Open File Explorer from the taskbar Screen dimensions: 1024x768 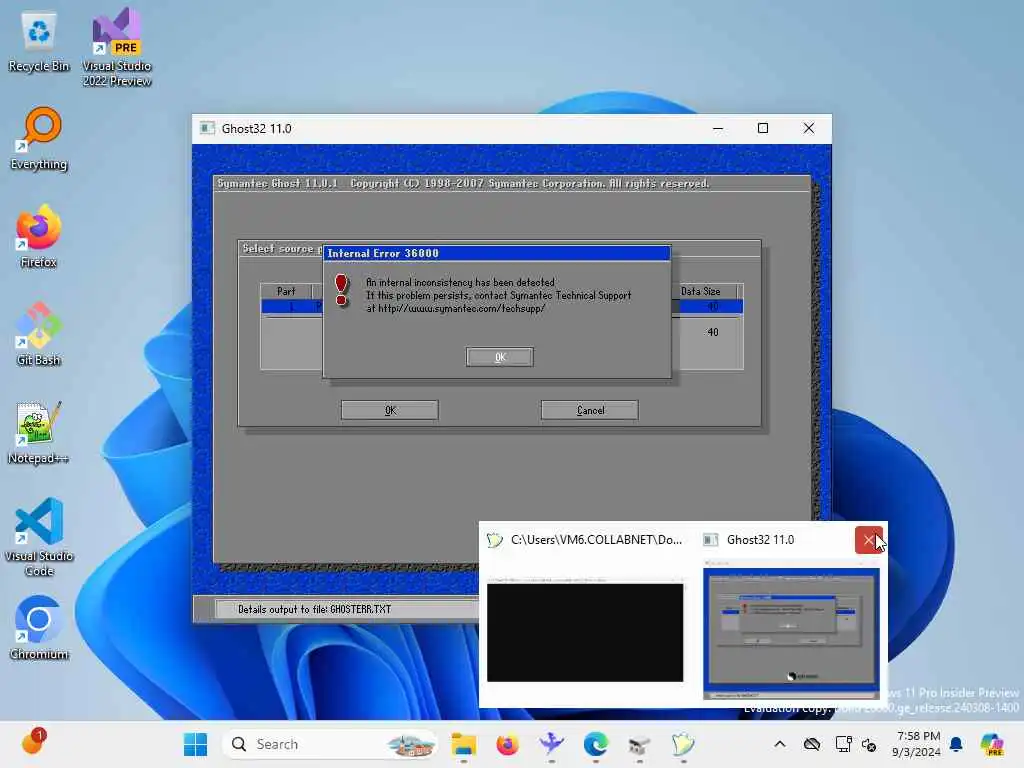click(464, 744)
